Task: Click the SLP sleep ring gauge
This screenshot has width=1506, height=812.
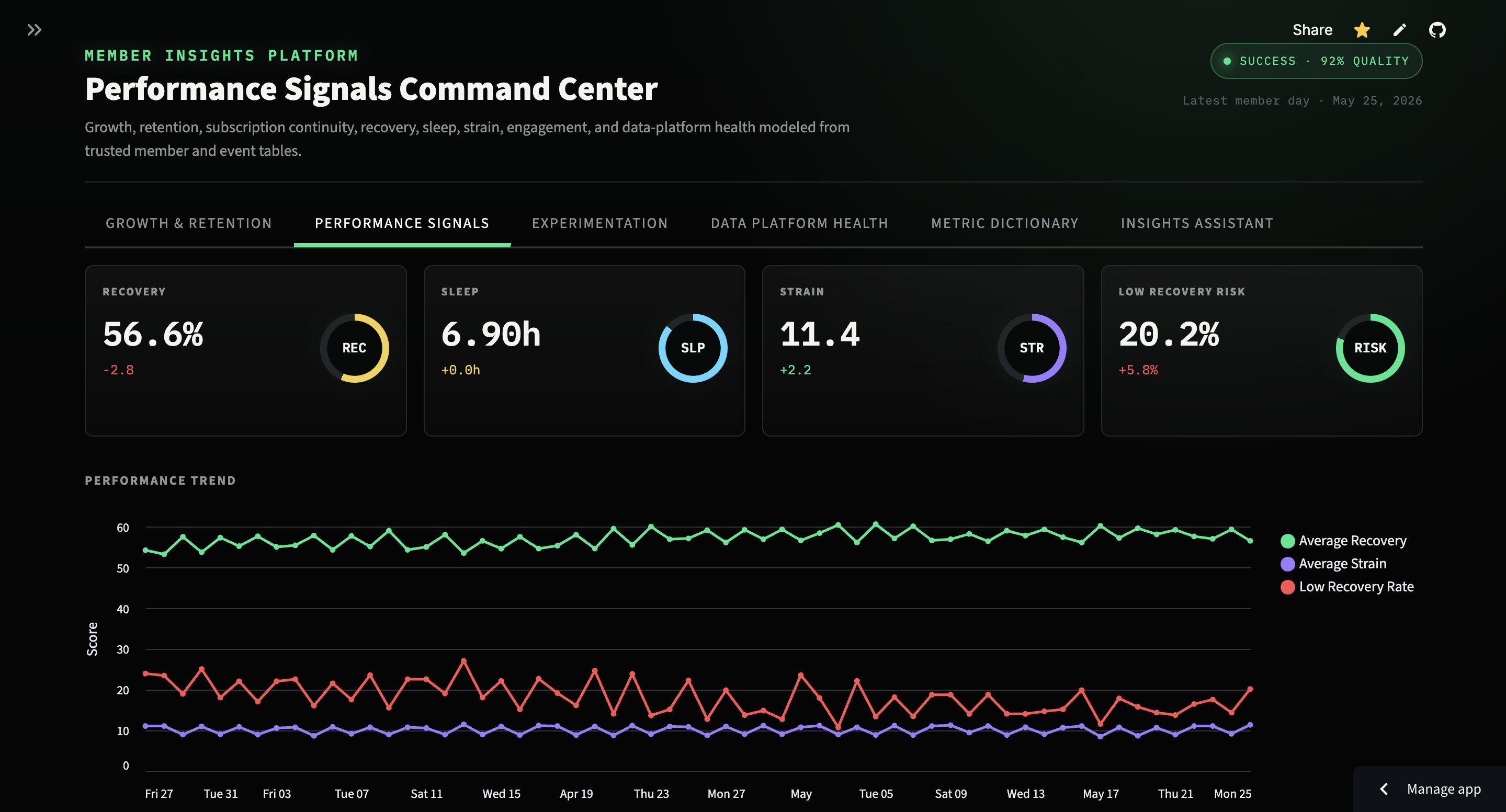Action: [x=693, y=348]
